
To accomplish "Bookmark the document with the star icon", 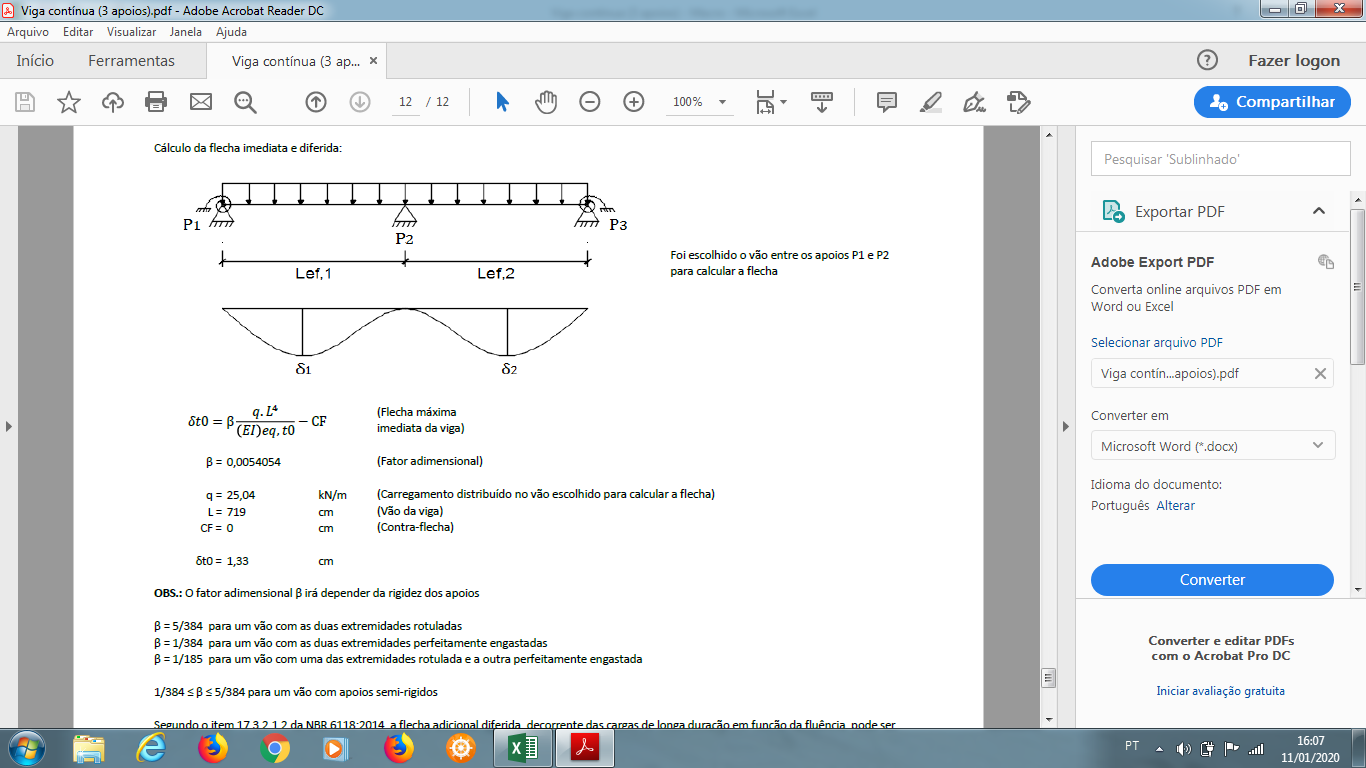I will [69, 102].
